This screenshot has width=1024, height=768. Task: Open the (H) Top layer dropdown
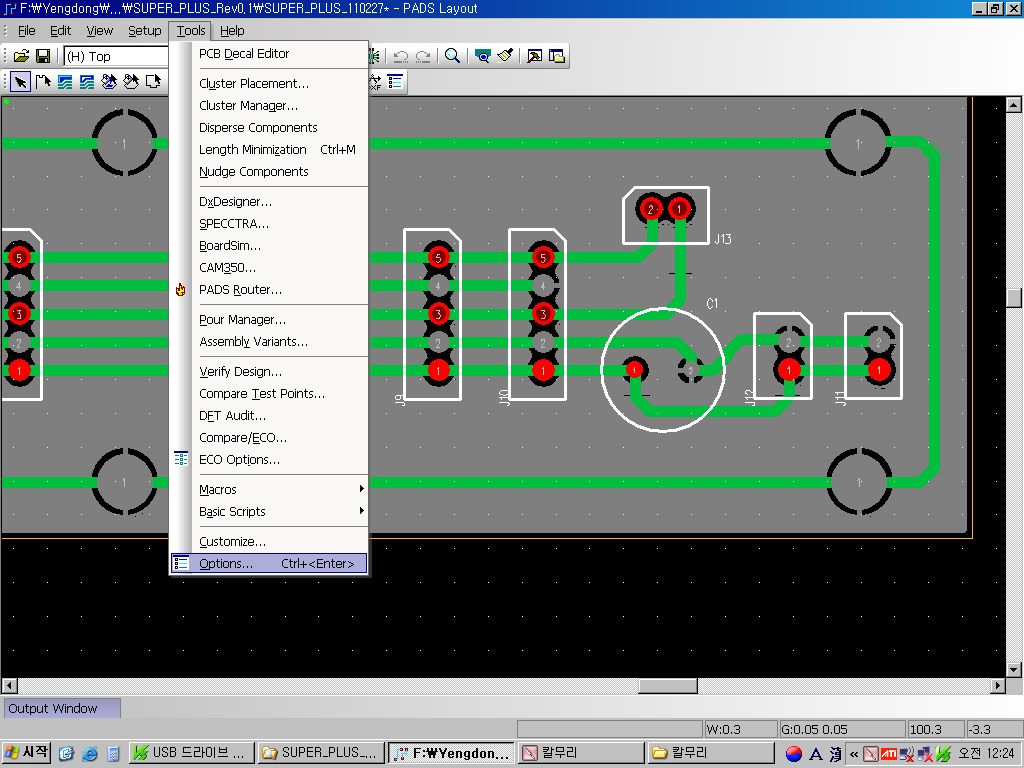(116, 56)
